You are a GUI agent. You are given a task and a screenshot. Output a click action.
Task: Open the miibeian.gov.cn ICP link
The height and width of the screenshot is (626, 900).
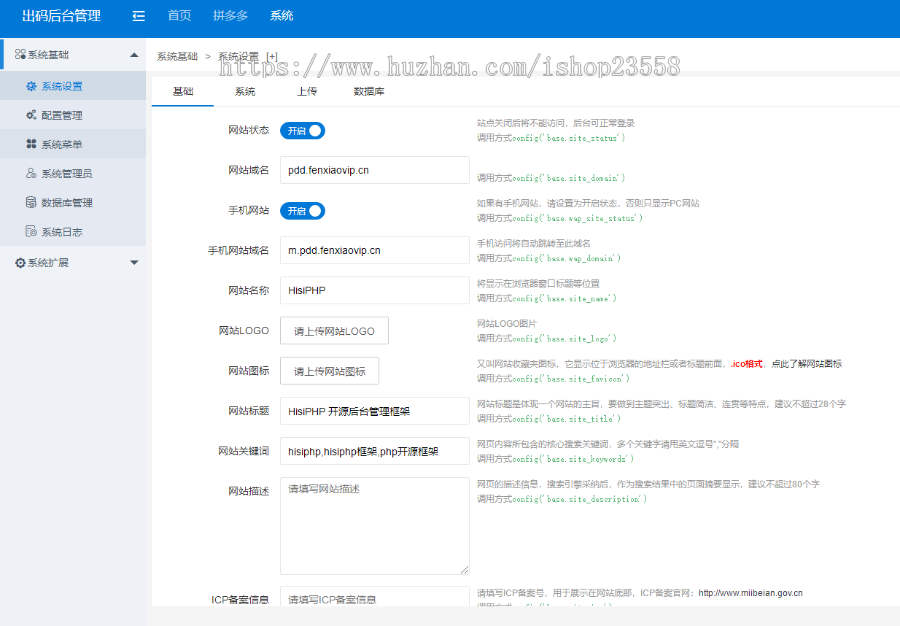point(752,592)
